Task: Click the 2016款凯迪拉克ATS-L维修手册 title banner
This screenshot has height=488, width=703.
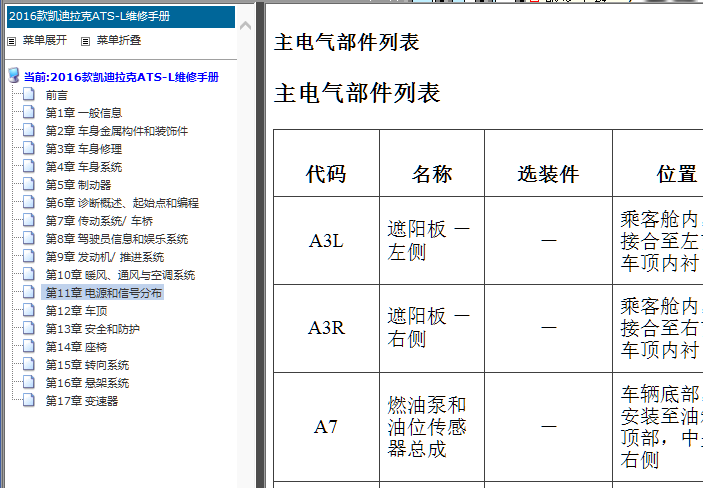Action: [121, 17]
